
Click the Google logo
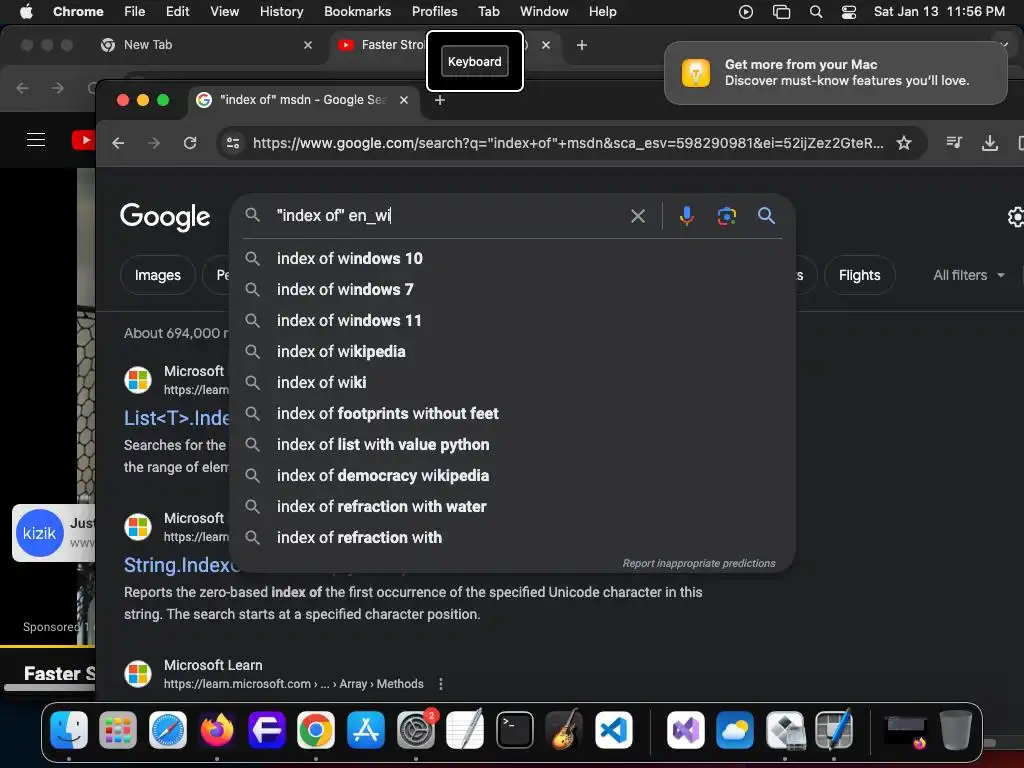click(165, 217)
